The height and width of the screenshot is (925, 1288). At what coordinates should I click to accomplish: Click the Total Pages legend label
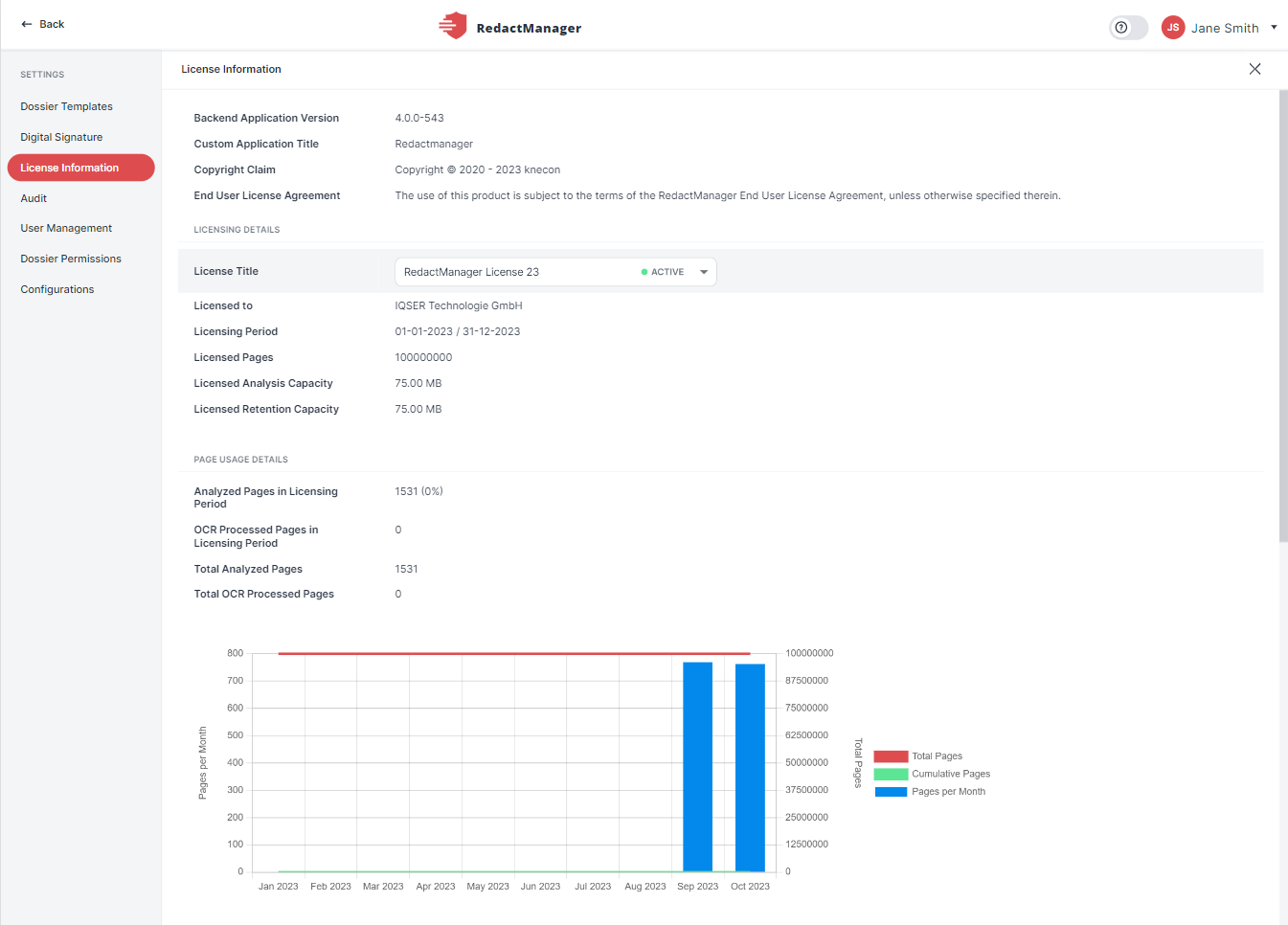(x=937, y=756)
